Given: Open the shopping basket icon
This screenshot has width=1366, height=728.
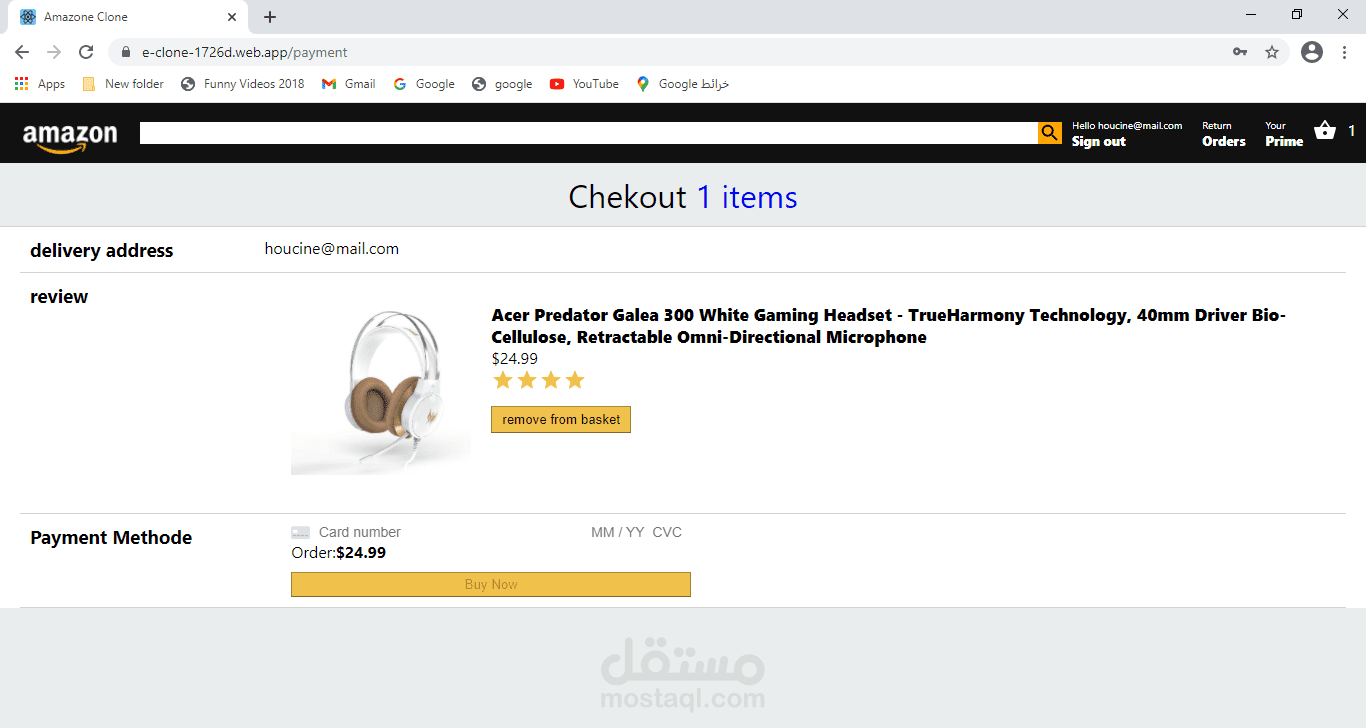Looking at the screenshot, I should click(x=1325, y=131).
